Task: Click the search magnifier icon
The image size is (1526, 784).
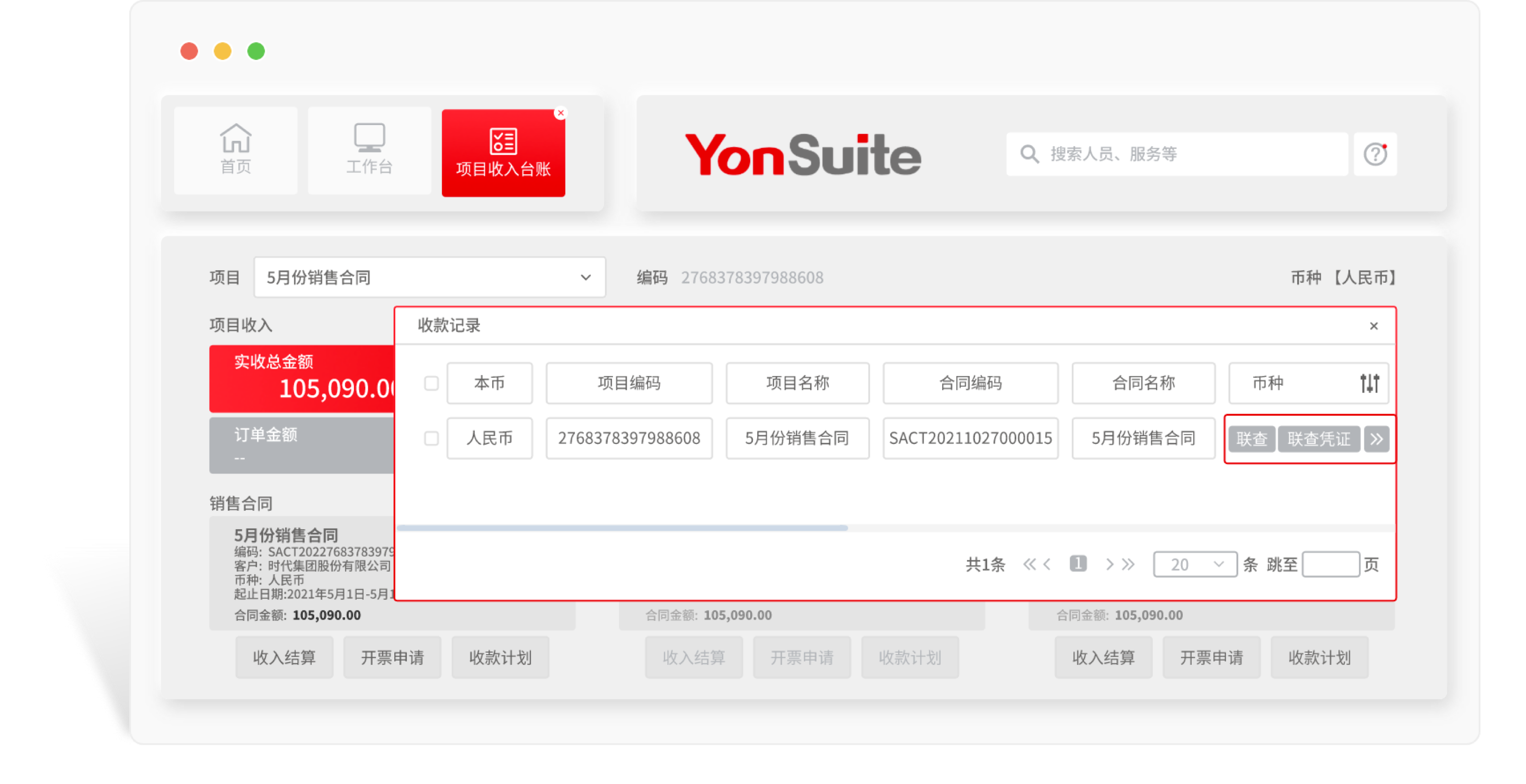Action: click(1029, 154)
